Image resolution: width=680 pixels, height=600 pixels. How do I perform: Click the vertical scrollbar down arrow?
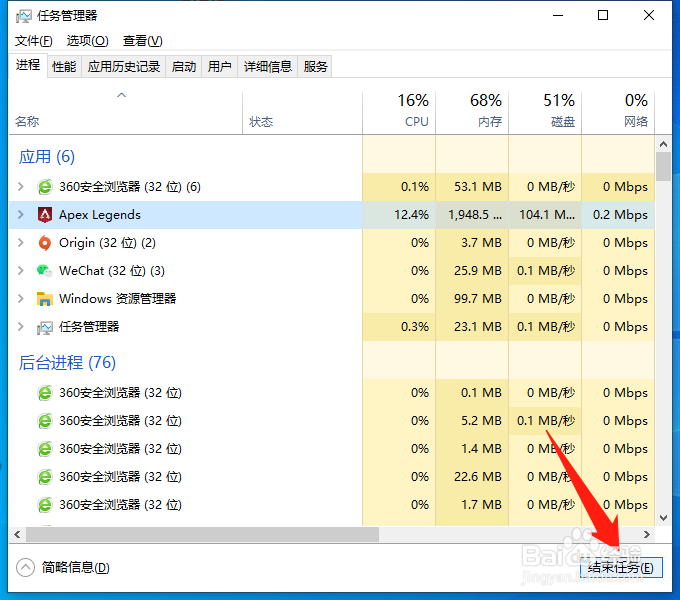tap(663, 518)
